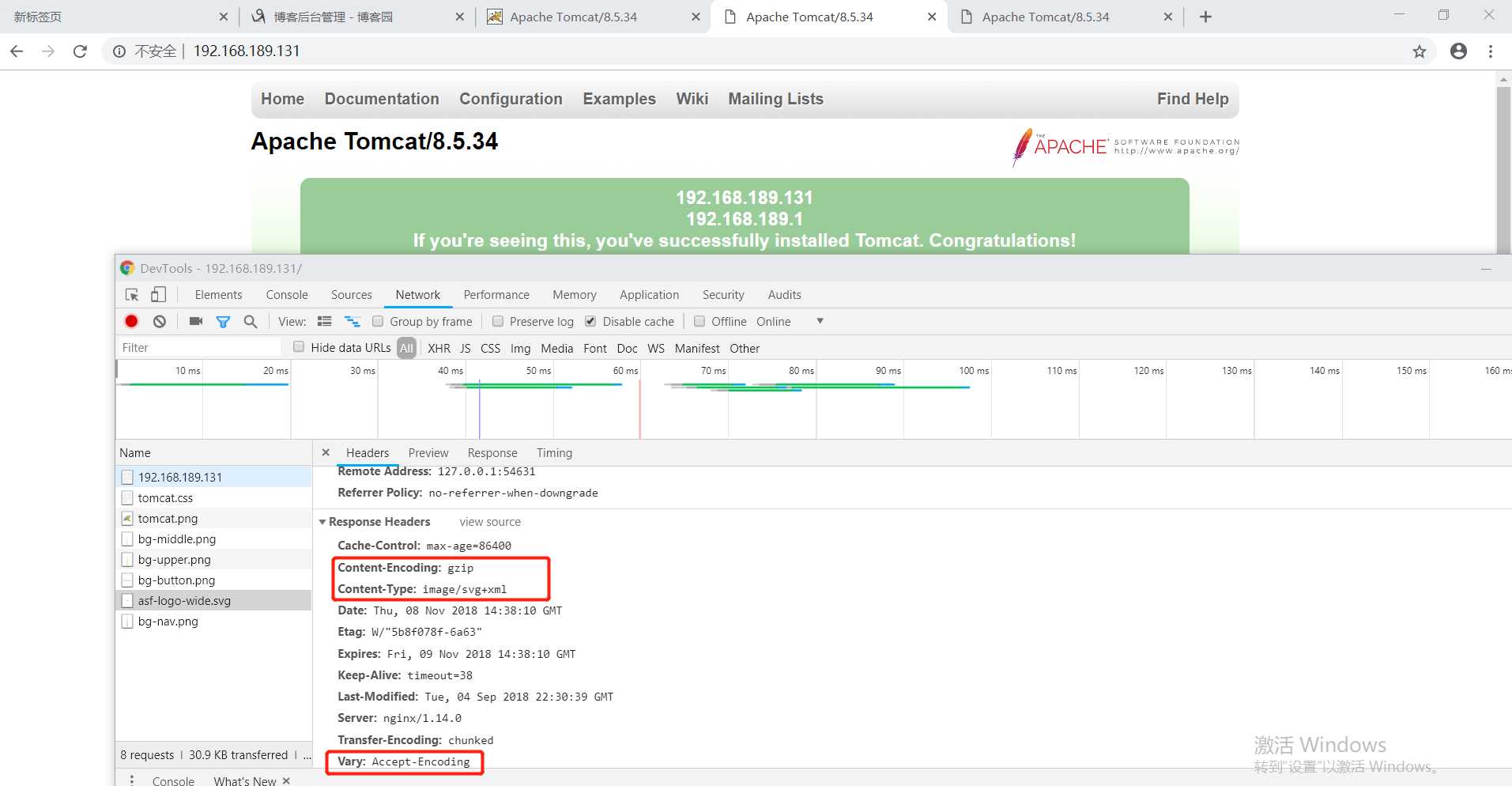The width and height of the screenshot is (1512, 786).
Task: Click the network Filter input field
Action: click(x=199, y=348)
